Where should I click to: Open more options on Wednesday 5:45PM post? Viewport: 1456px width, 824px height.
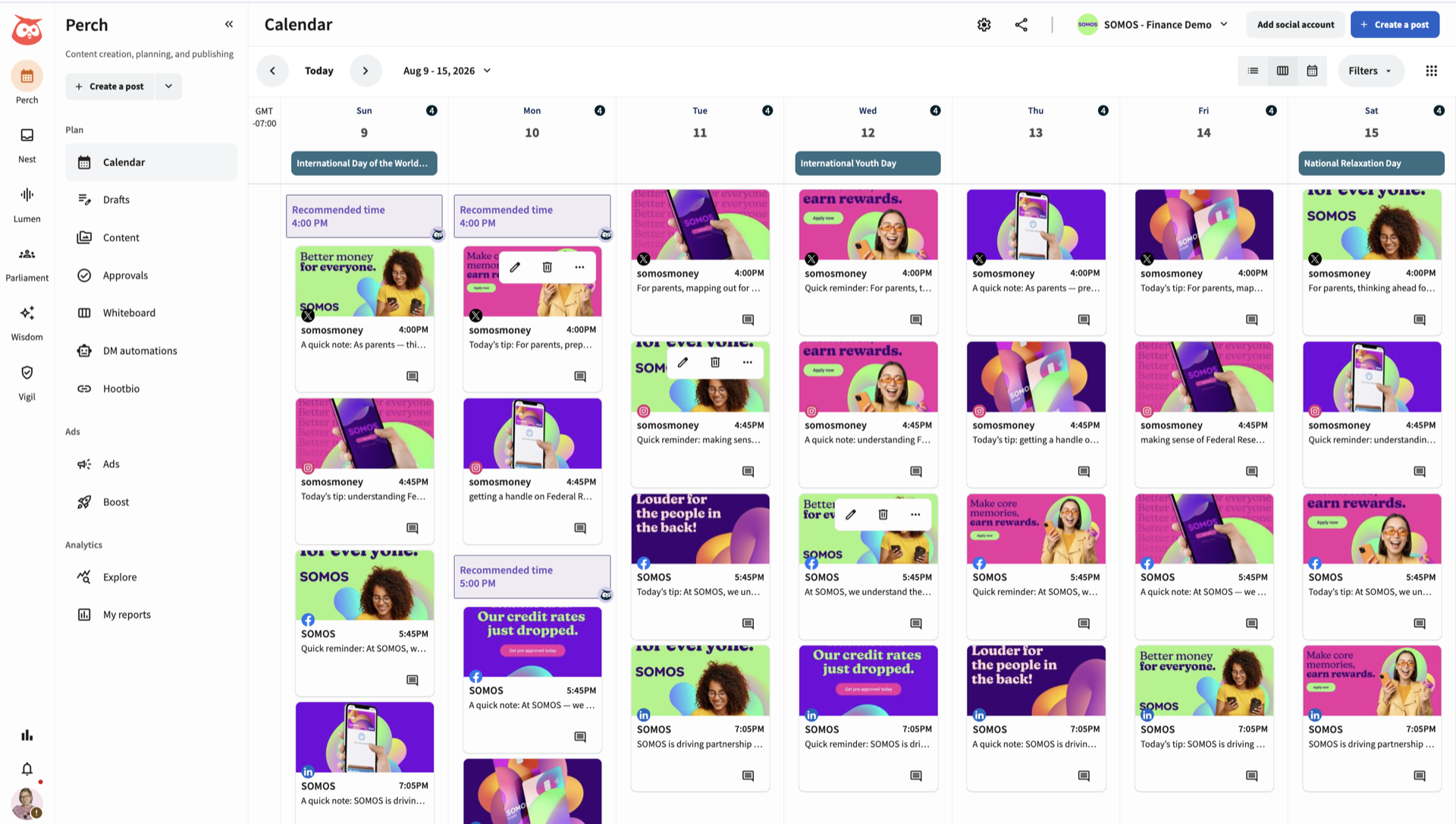(915, 514)
